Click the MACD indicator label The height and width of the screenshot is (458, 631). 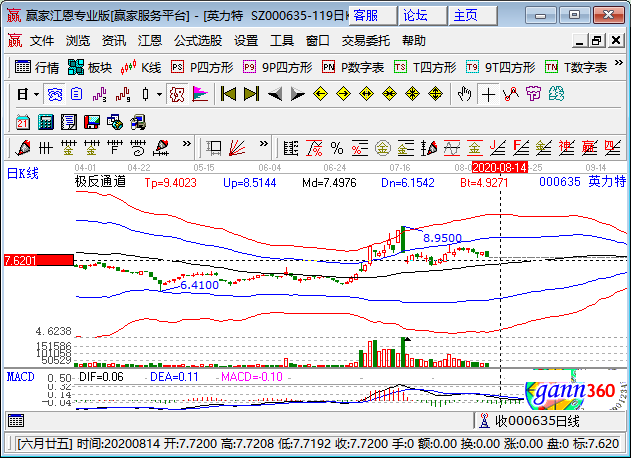tap(21, 377)
